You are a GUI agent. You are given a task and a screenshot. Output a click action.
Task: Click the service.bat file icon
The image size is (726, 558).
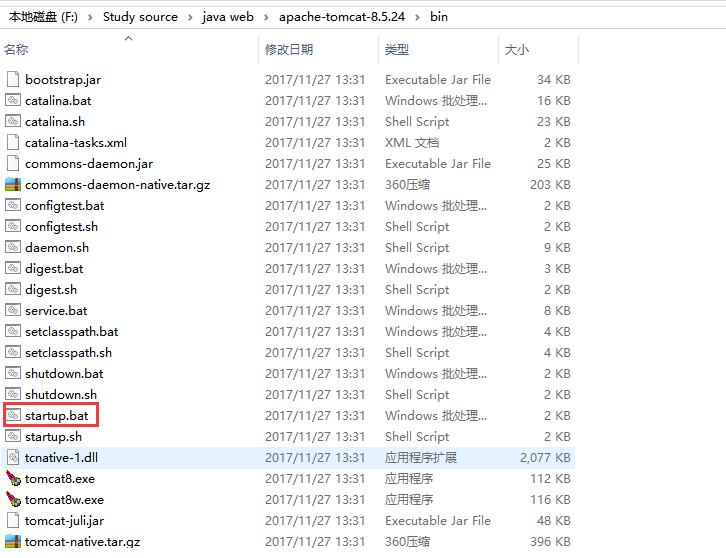[13, 310]
